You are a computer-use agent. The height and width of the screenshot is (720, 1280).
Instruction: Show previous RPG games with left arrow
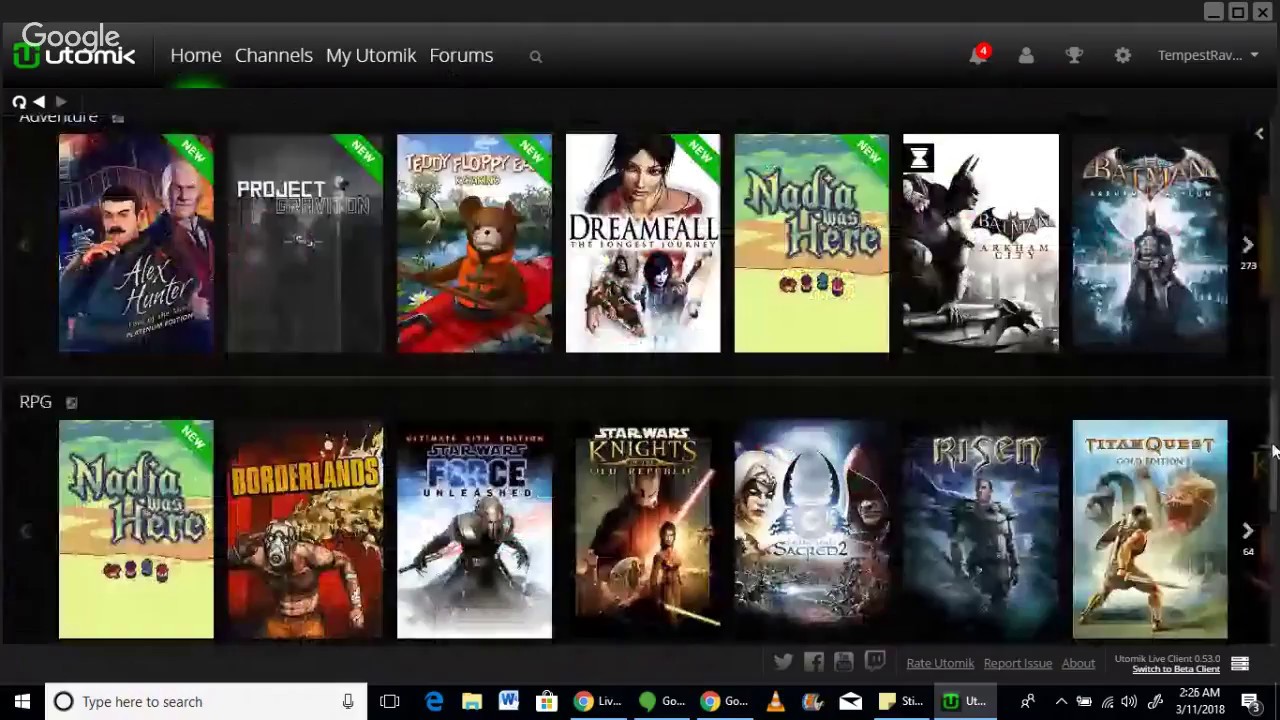[x=25, y=531]
